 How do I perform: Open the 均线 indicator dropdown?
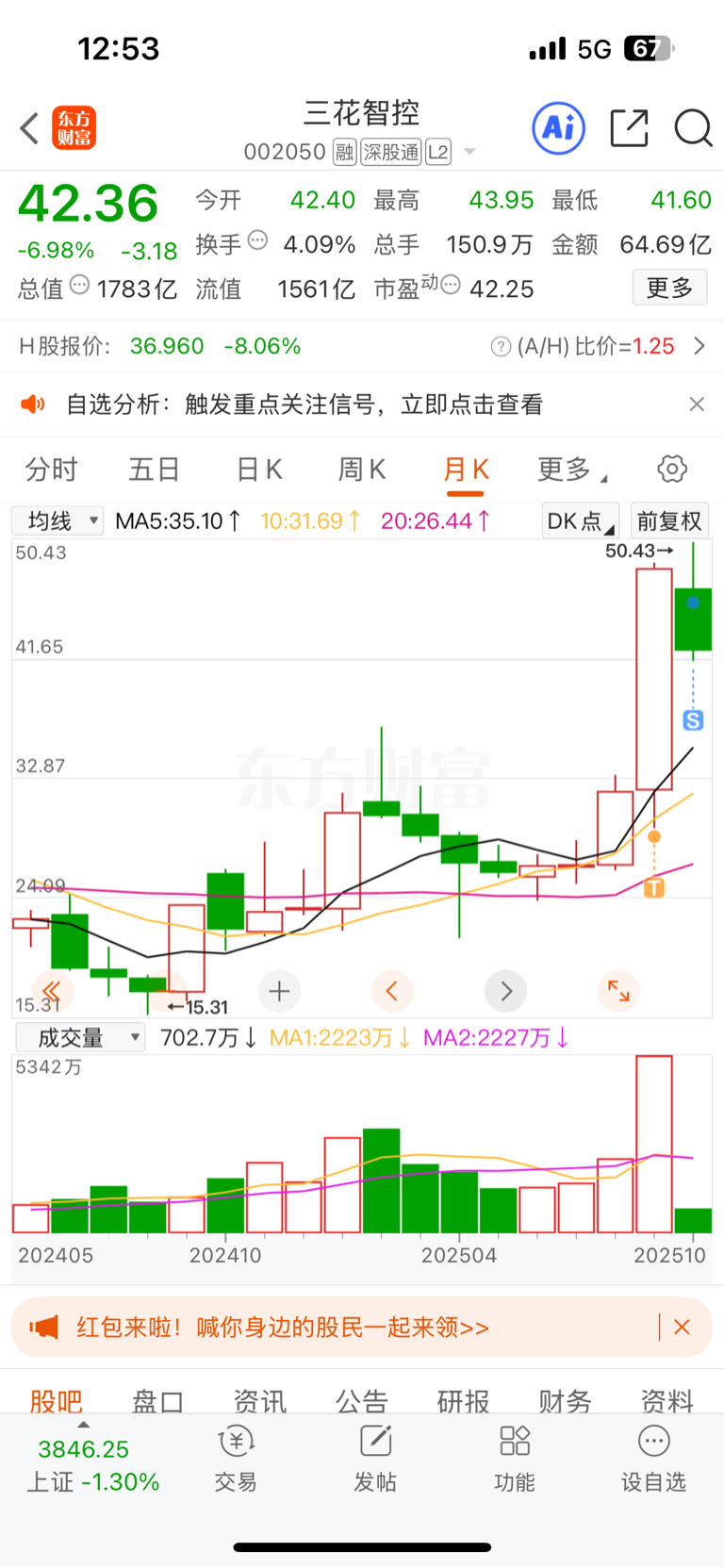click(58, 520)
